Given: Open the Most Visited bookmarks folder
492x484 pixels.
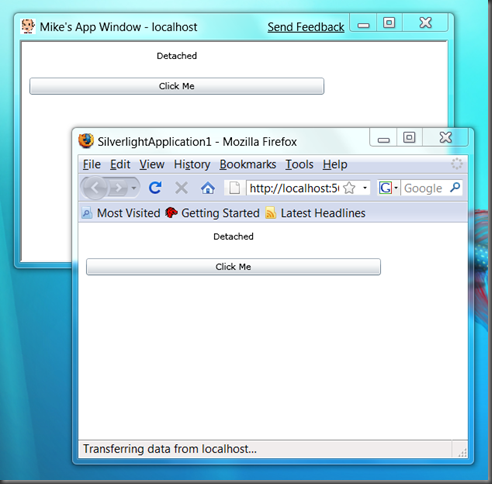Looking at the screenshot, I should (x=121, y=213).
